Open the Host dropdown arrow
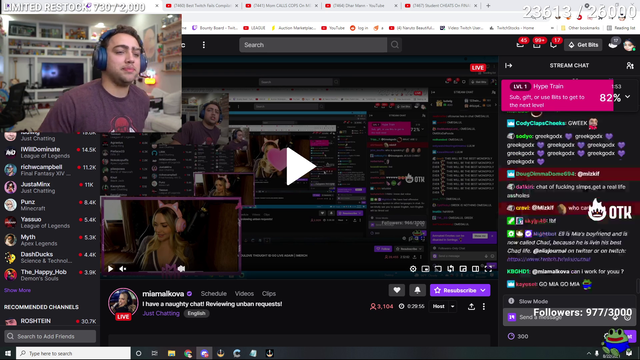Viewport: 640px width, 360px height. pyautogui.click(x=453, y=306)
